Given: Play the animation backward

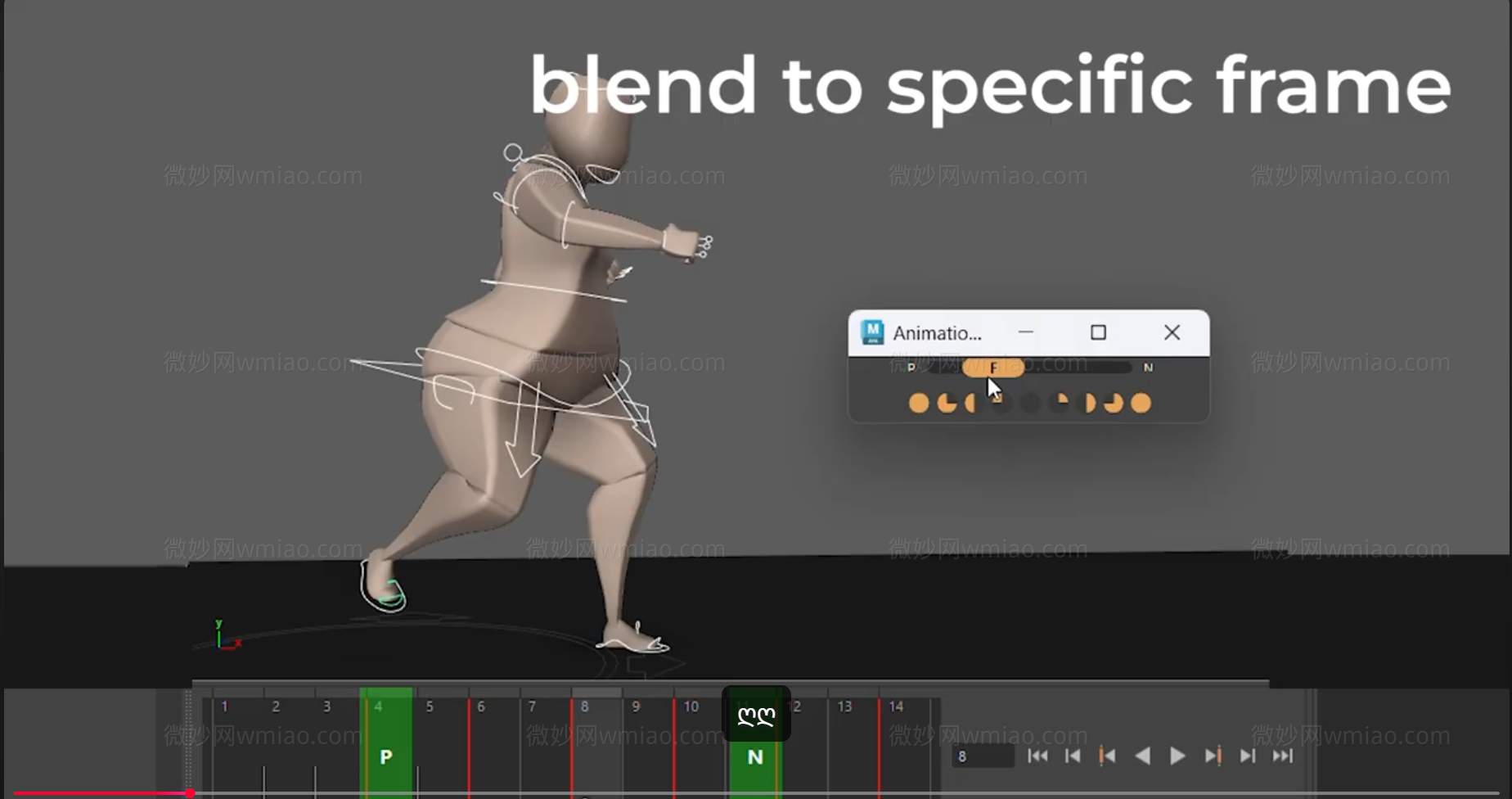Looking at the screenshot, I should click(1144, 756).
